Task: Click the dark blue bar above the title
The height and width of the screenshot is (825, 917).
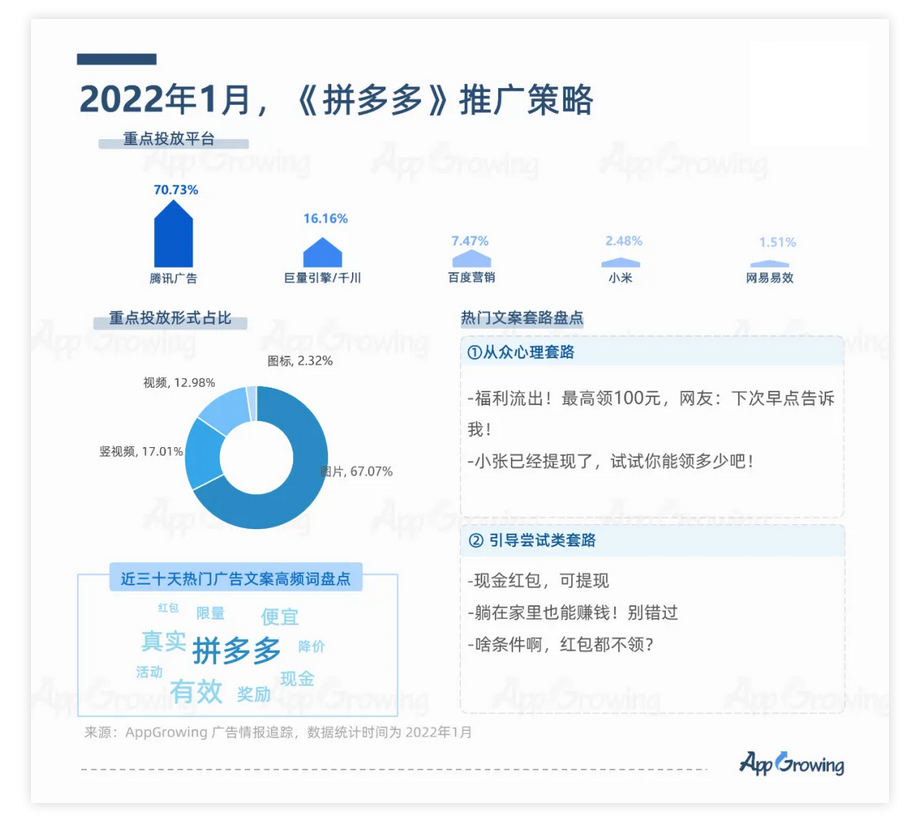Action: click(x=117, y=60)
